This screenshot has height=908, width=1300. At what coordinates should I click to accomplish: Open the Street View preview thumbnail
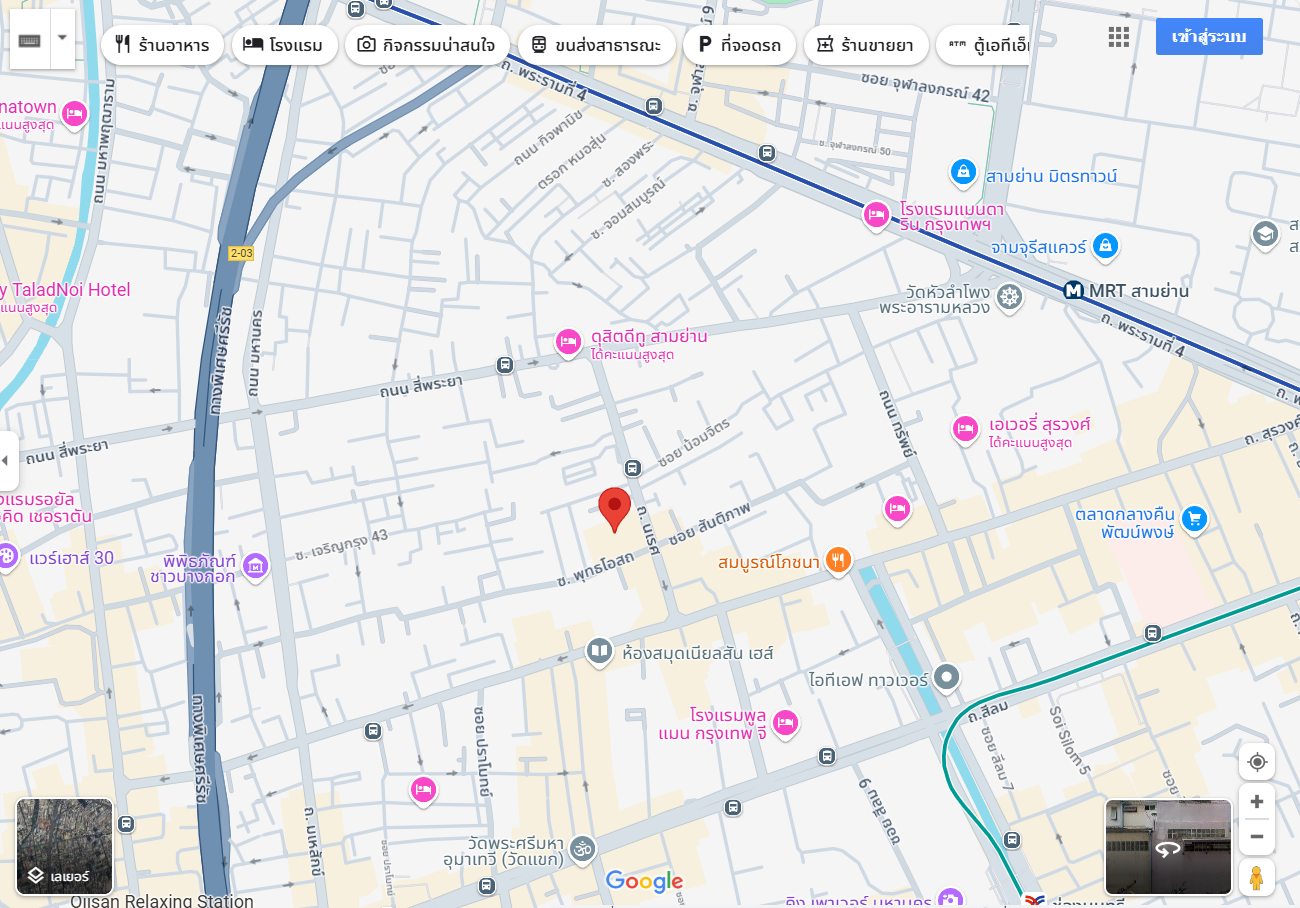coord(1168,847)
